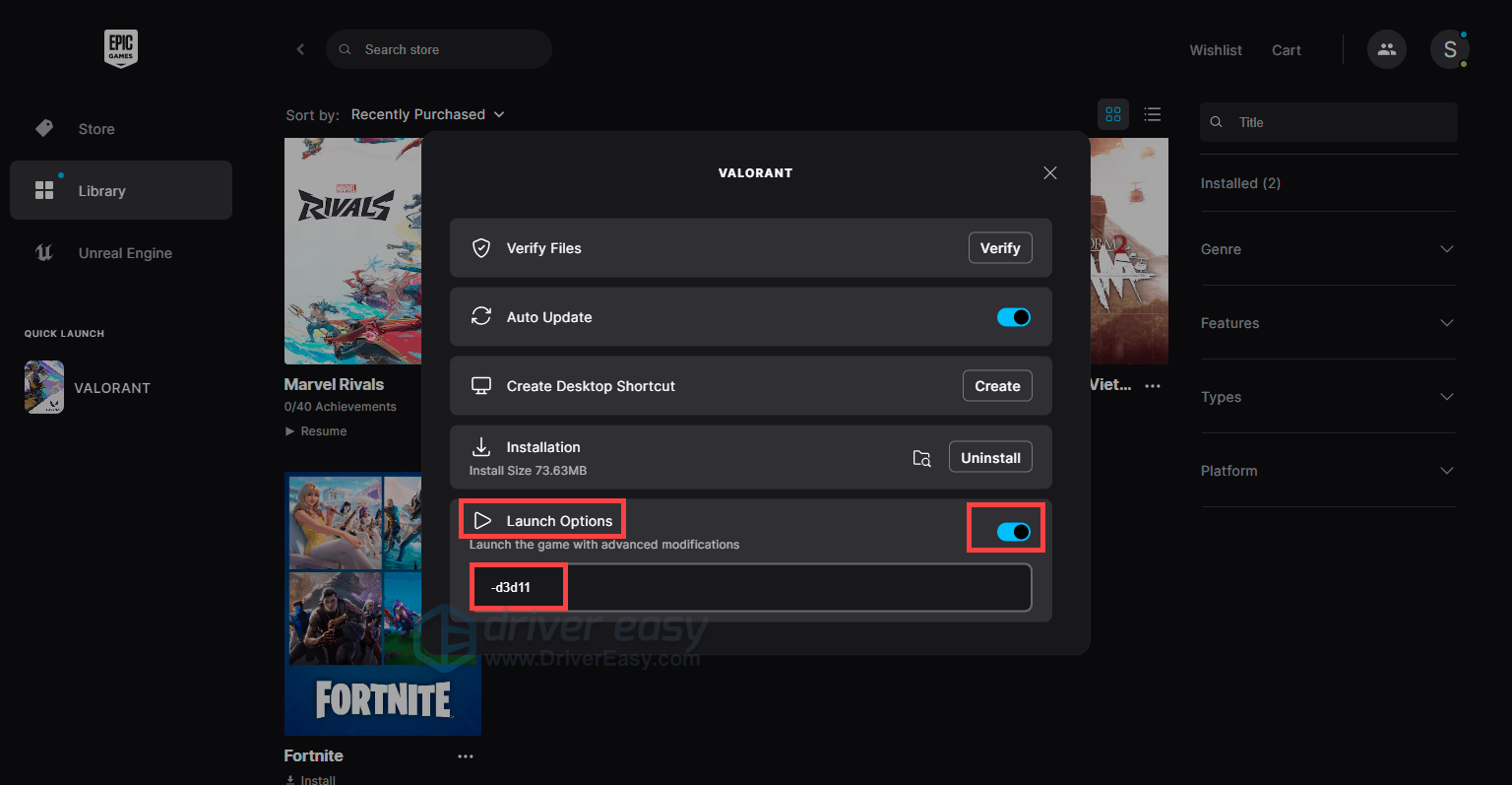Verify VALORANT game files
1512x785 pixels.
pos(1000,247)
